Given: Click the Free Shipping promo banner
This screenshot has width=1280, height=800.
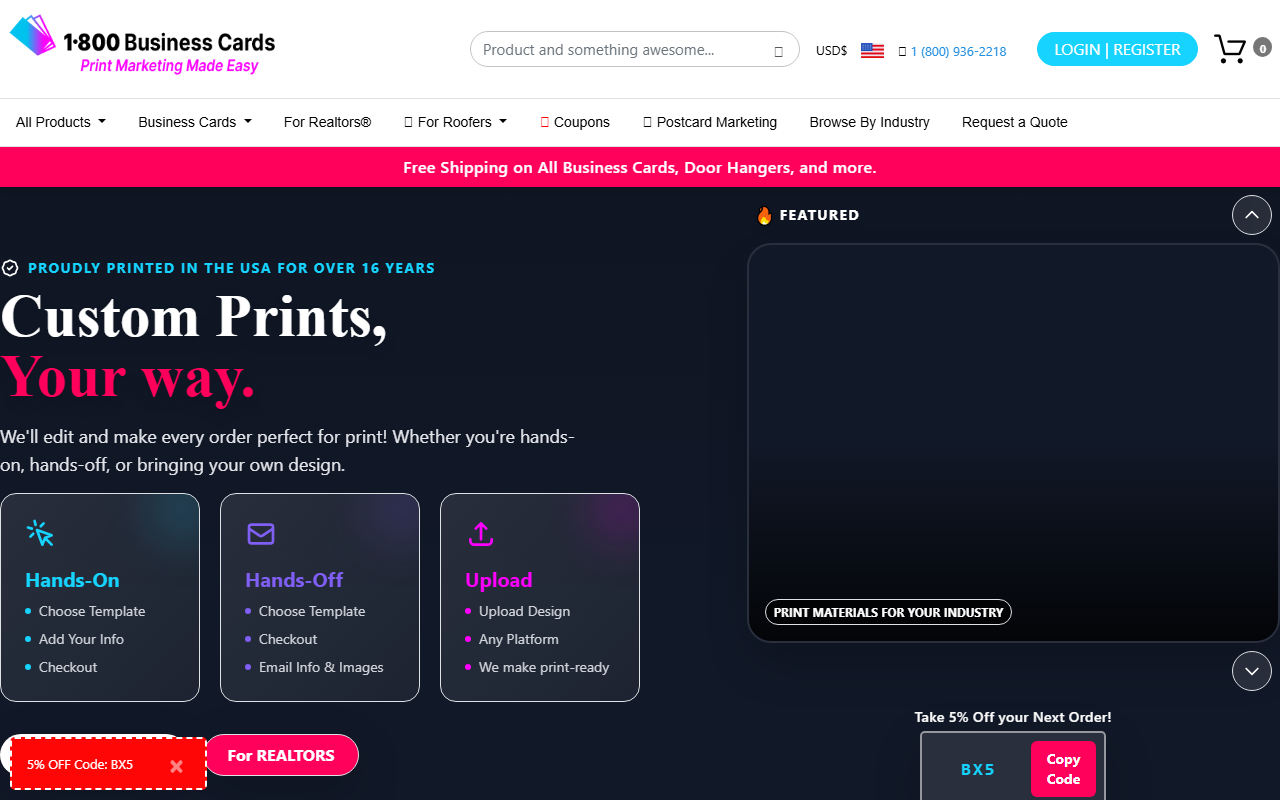Looking at the screenshot, I should pyautogui.click(x=640, y=167).
